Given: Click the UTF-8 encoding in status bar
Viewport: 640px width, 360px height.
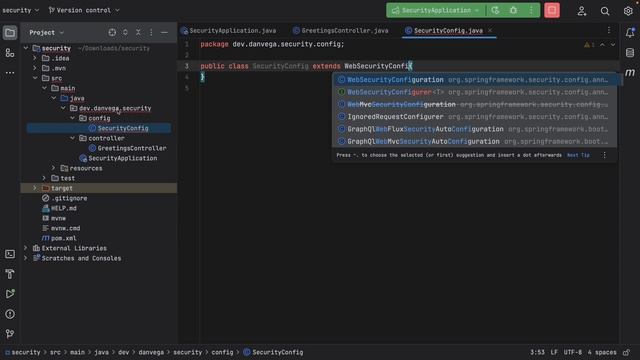Looking at the screenshot, I should (x=573, y=352).
